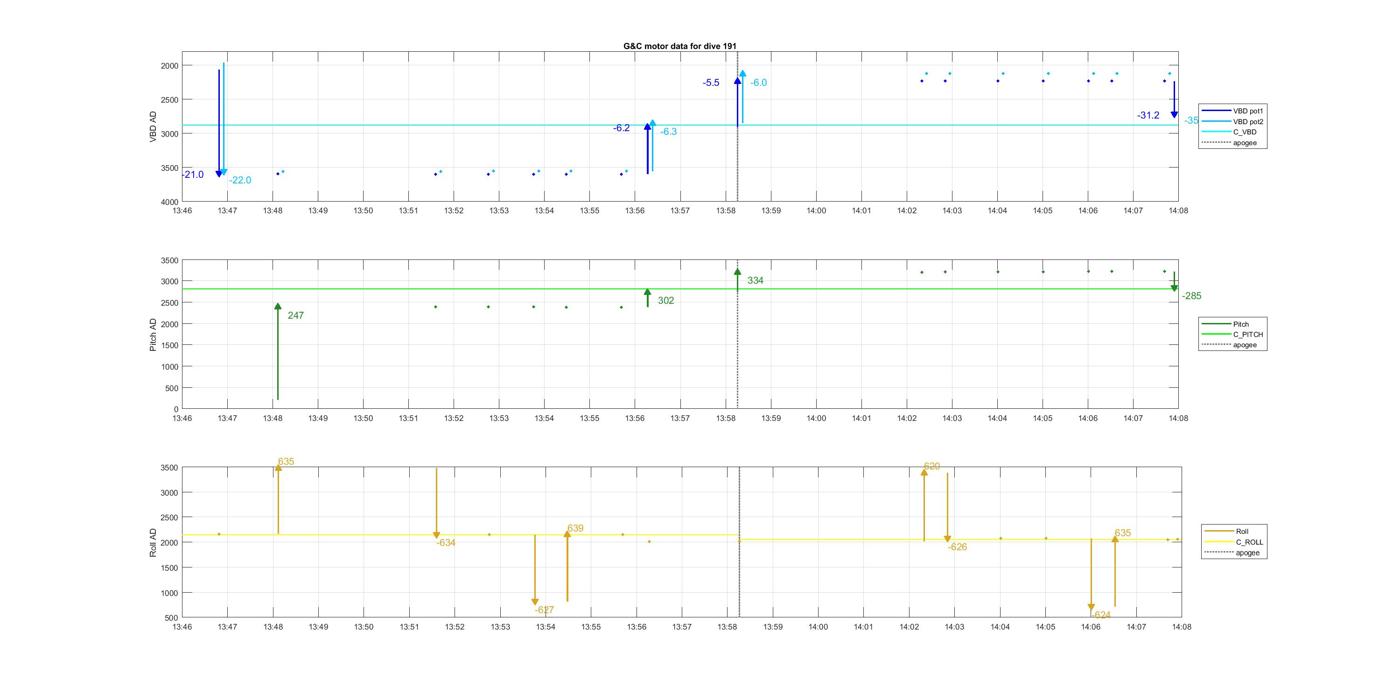The image size is (1400, 693).
Task: Click the '-6.2' VBD data label
Action: pyautogui.click(x=622, y=128)
